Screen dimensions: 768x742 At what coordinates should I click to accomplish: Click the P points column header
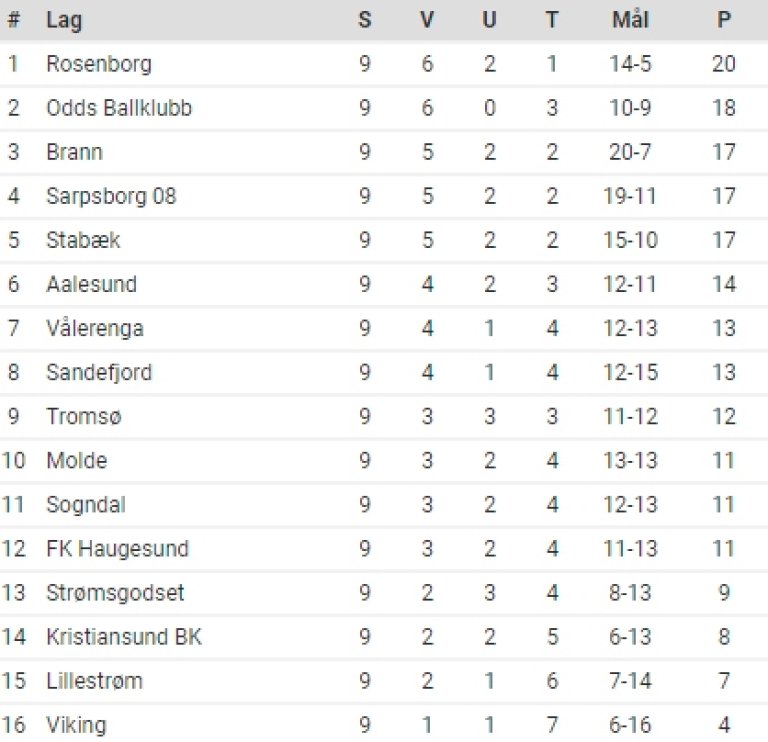(x=724, y=20)
